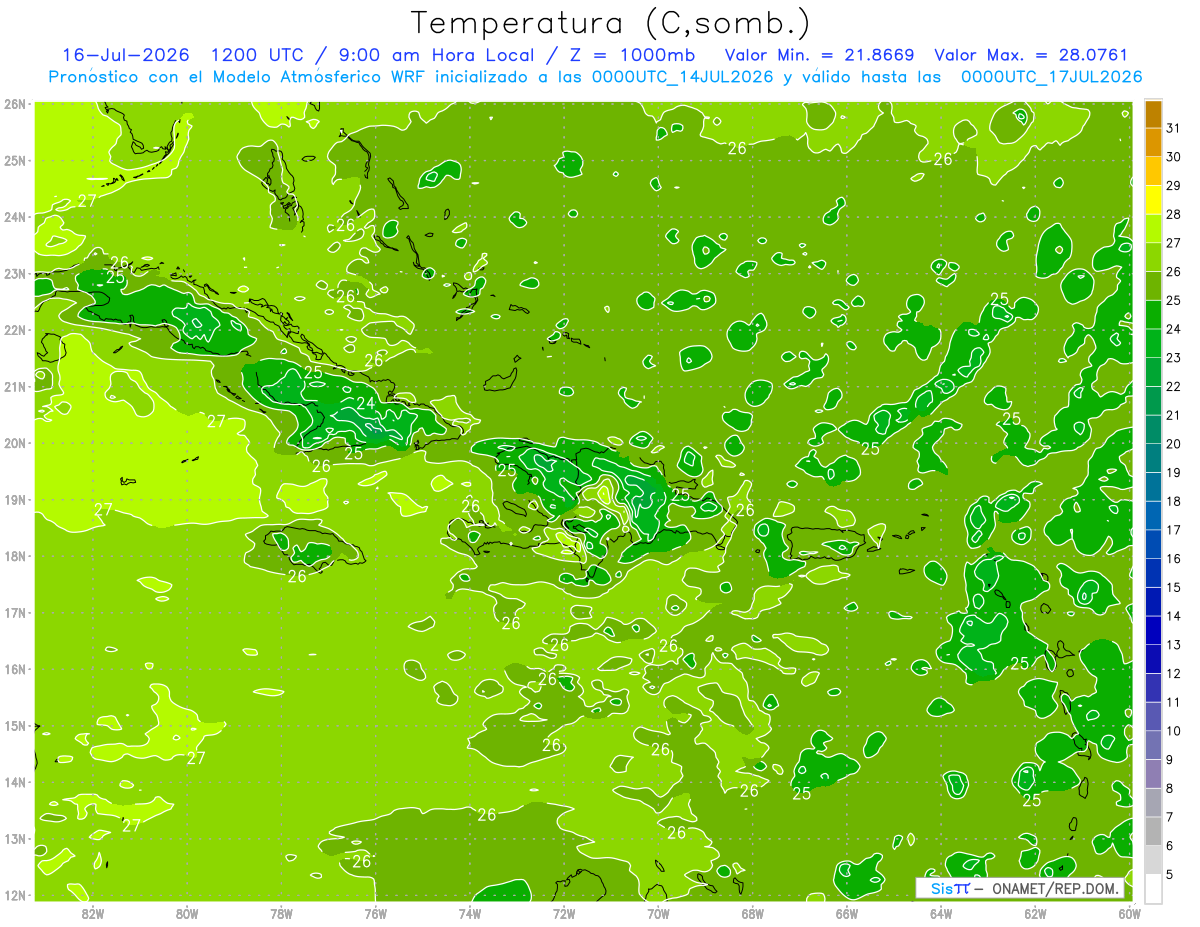Click the colorbar label "31"
This screenshot has height=927, width=1200.
pyautogui.click(x=1173, y=128)
